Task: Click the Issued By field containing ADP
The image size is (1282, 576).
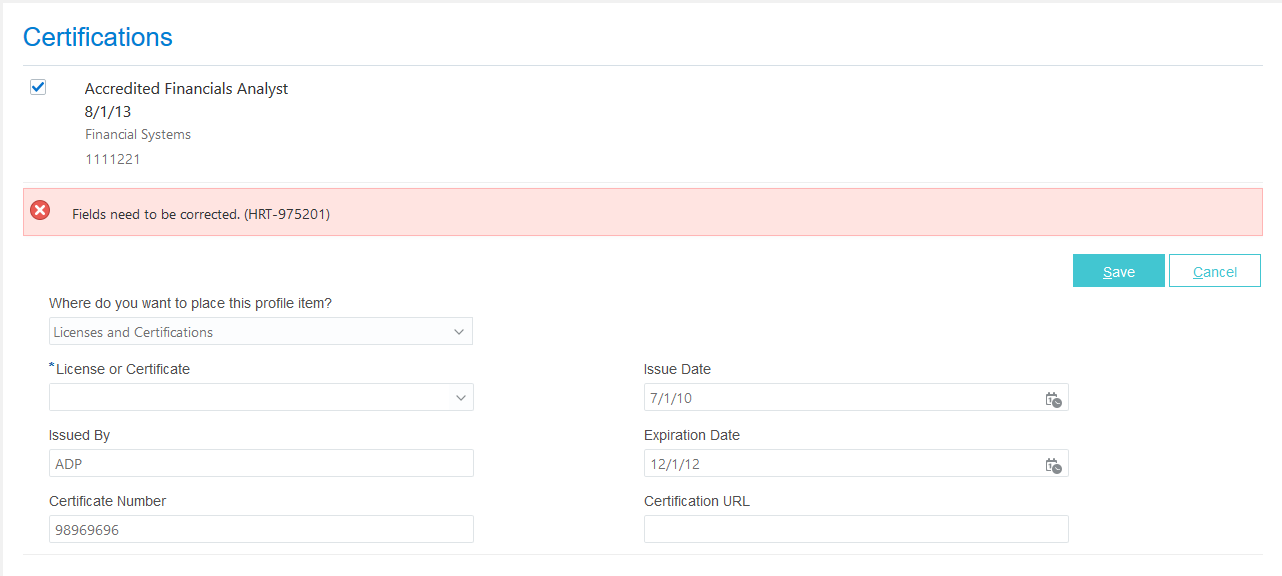Action: tap(260, 463)
